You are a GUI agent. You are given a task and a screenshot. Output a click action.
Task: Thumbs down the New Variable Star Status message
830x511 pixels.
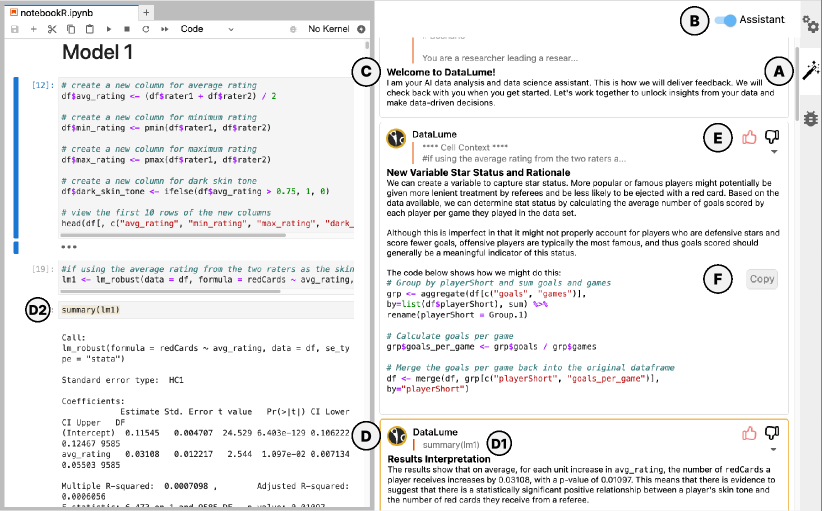tap(772, 137)
